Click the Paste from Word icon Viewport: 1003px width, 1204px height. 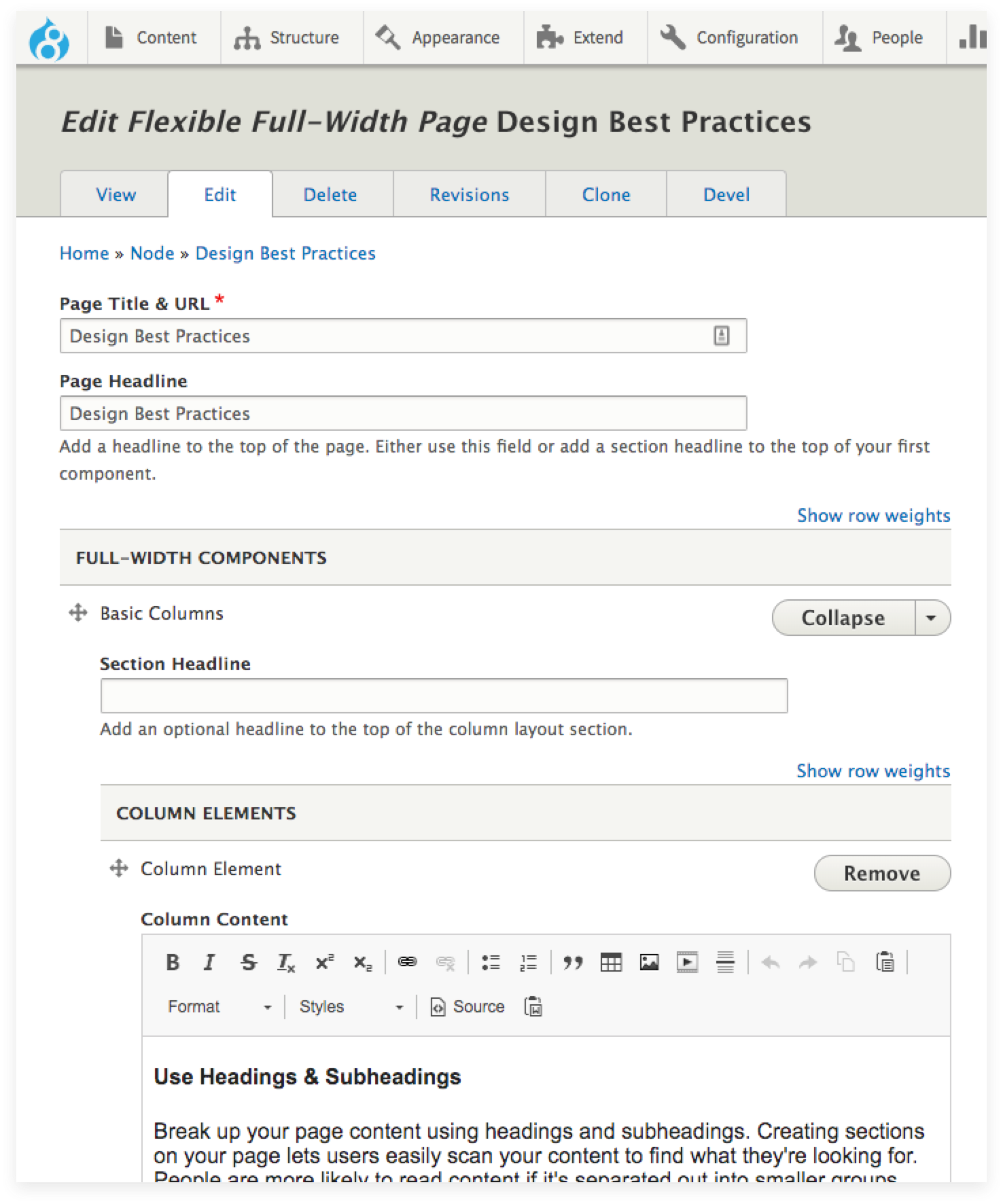point(533,1006)
